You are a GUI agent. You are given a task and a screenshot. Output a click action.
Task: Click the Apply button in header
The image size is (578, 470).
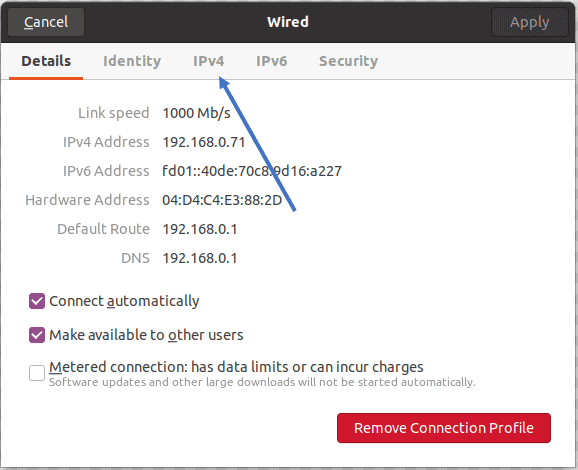point(530,22)
